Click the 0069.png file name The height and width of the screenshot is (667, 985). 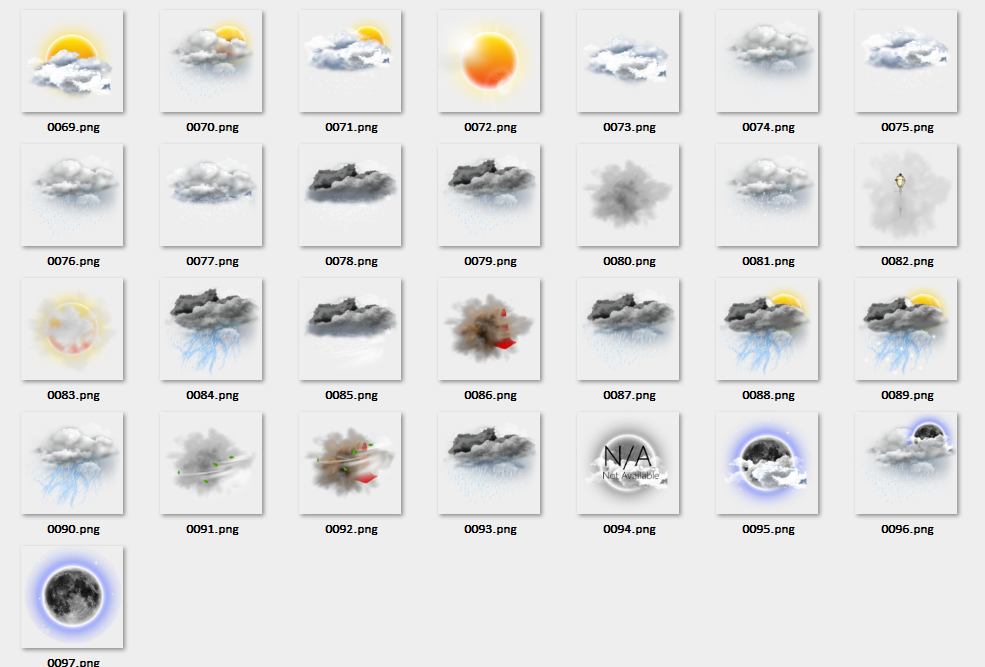[x=73, y=127]
